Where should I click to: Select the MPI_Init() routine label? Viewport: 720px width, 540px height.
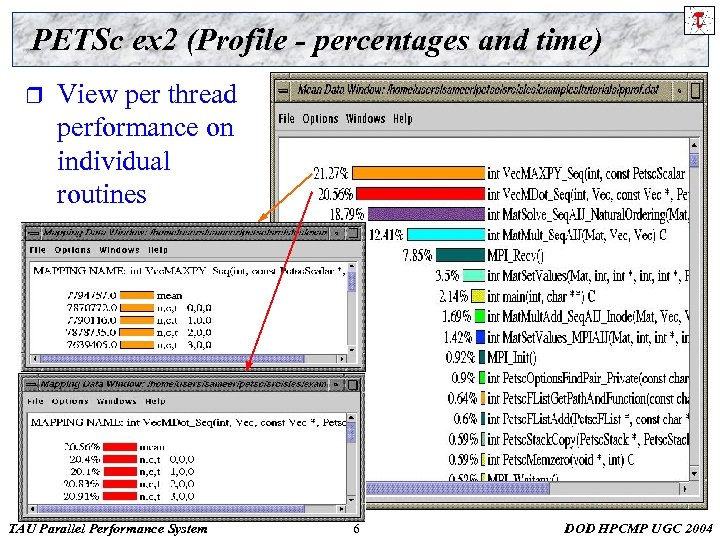click(x=512, y=358)
